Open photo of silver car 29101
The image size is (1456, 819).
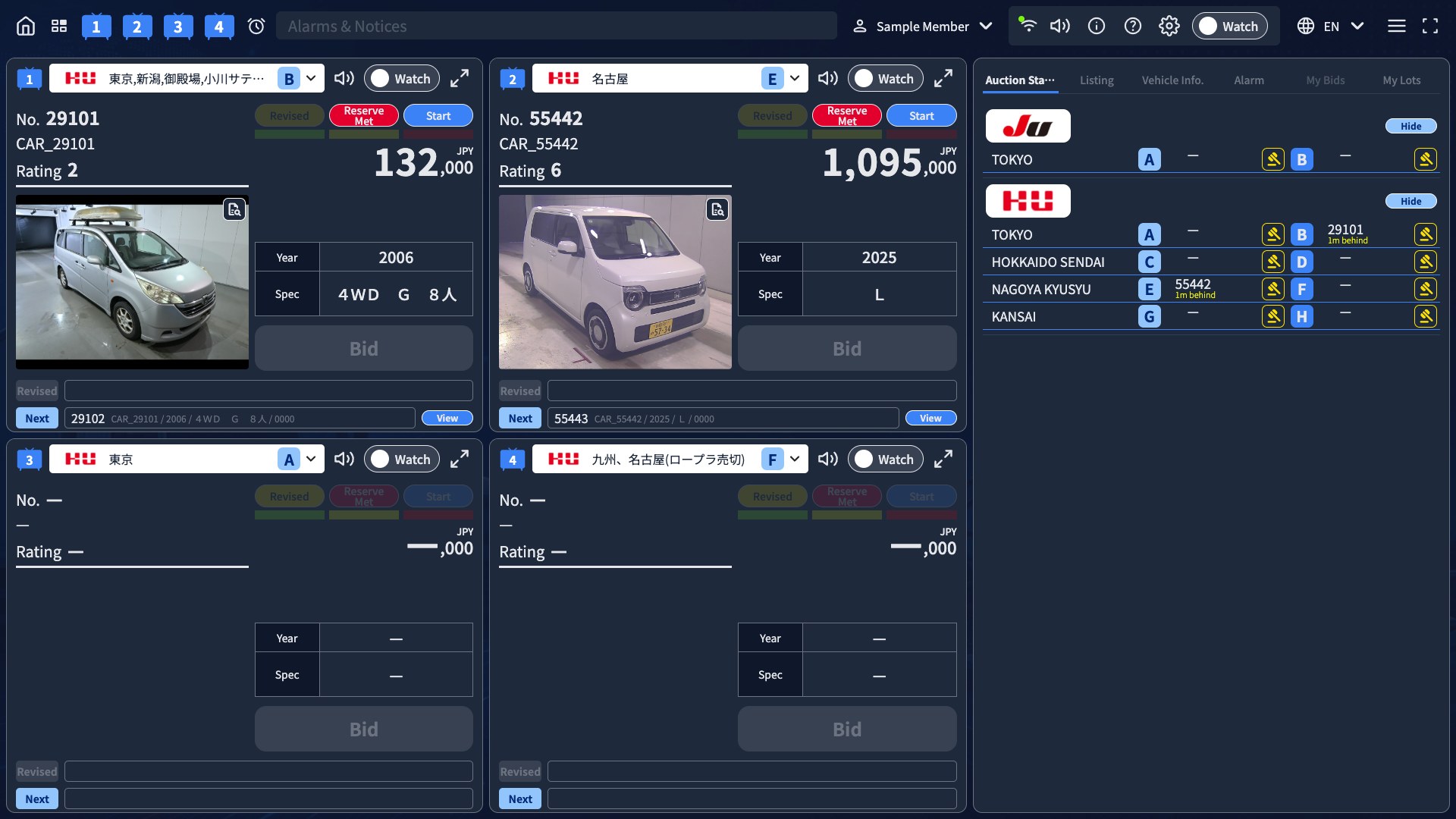click(x=132, y=282)
